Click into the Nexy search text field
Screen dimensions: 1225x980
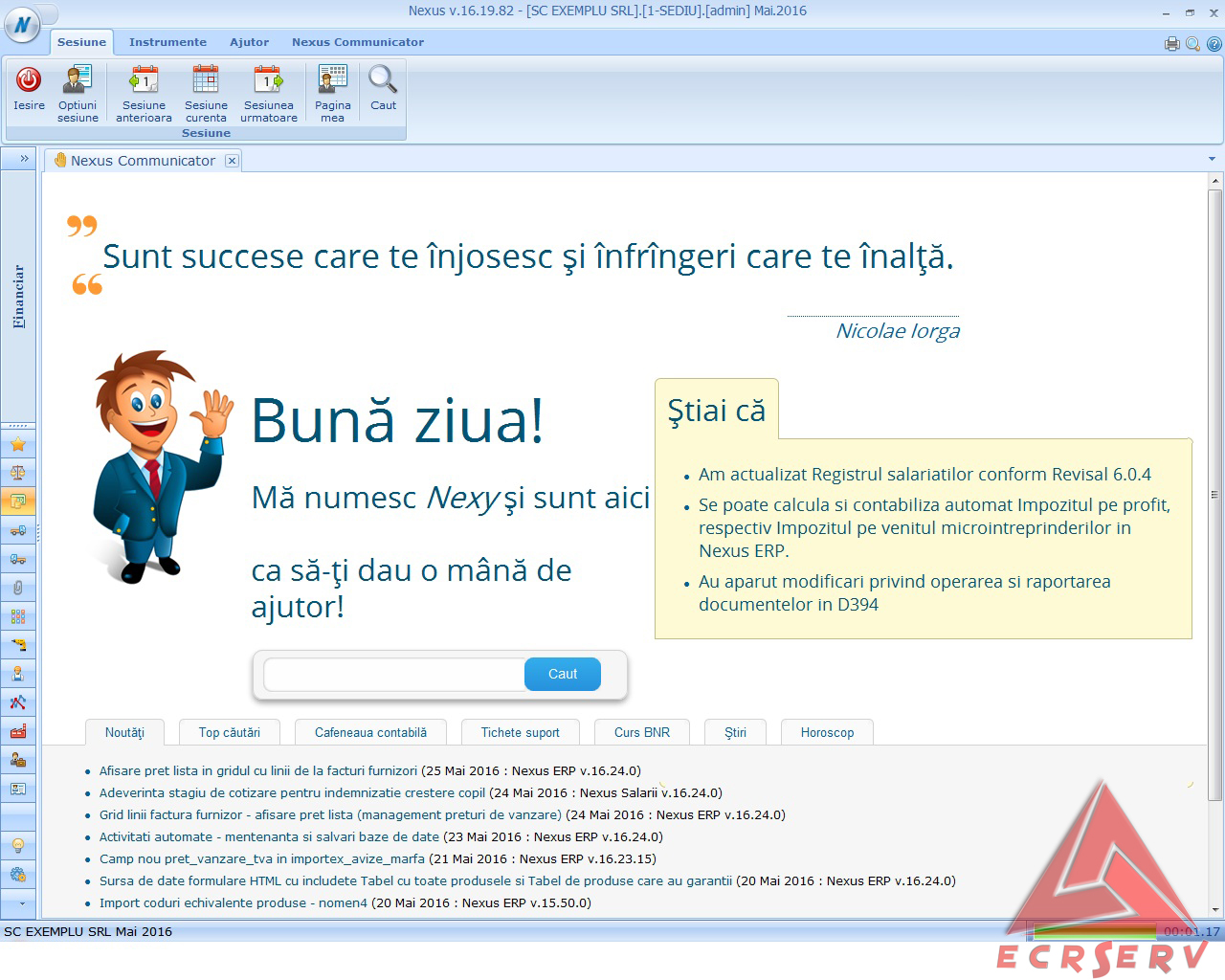393,674
